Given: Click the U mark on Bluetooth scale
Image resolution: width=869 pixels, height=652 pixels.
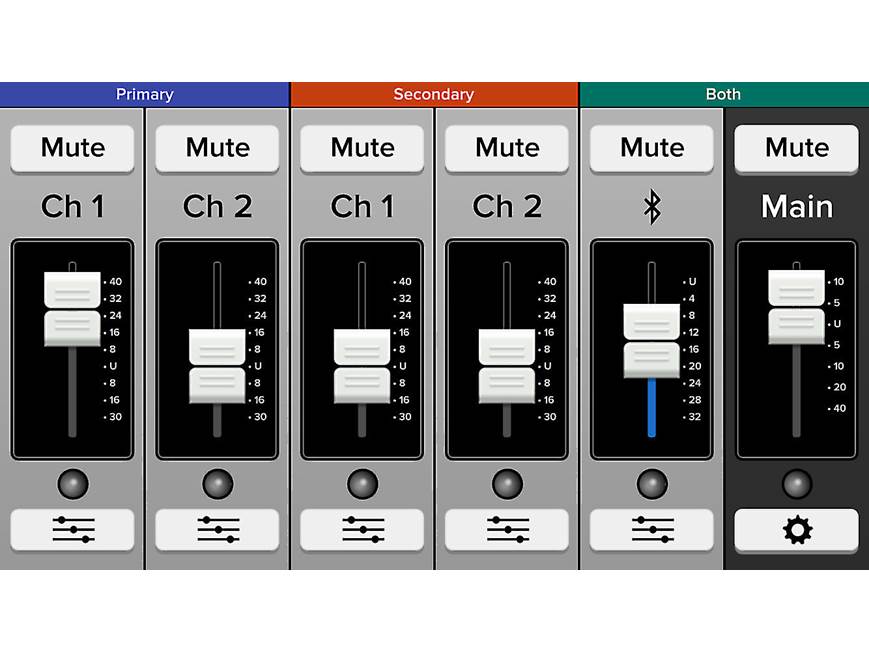Looking at the screenshot, I should point(690,282).
